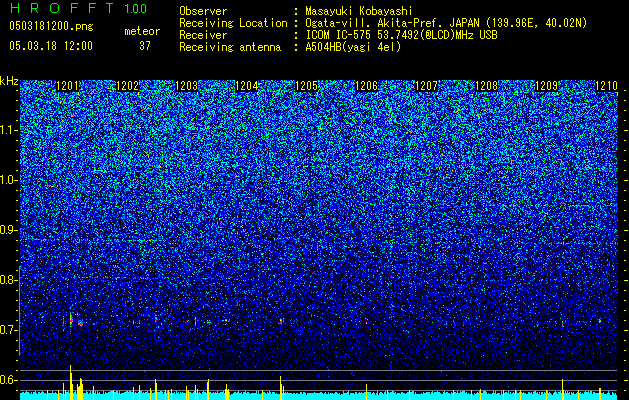Screen dimensions: 629x400
Task: Click the HROFFT 1.0.0 title text
Action: [x=79, y=8]
